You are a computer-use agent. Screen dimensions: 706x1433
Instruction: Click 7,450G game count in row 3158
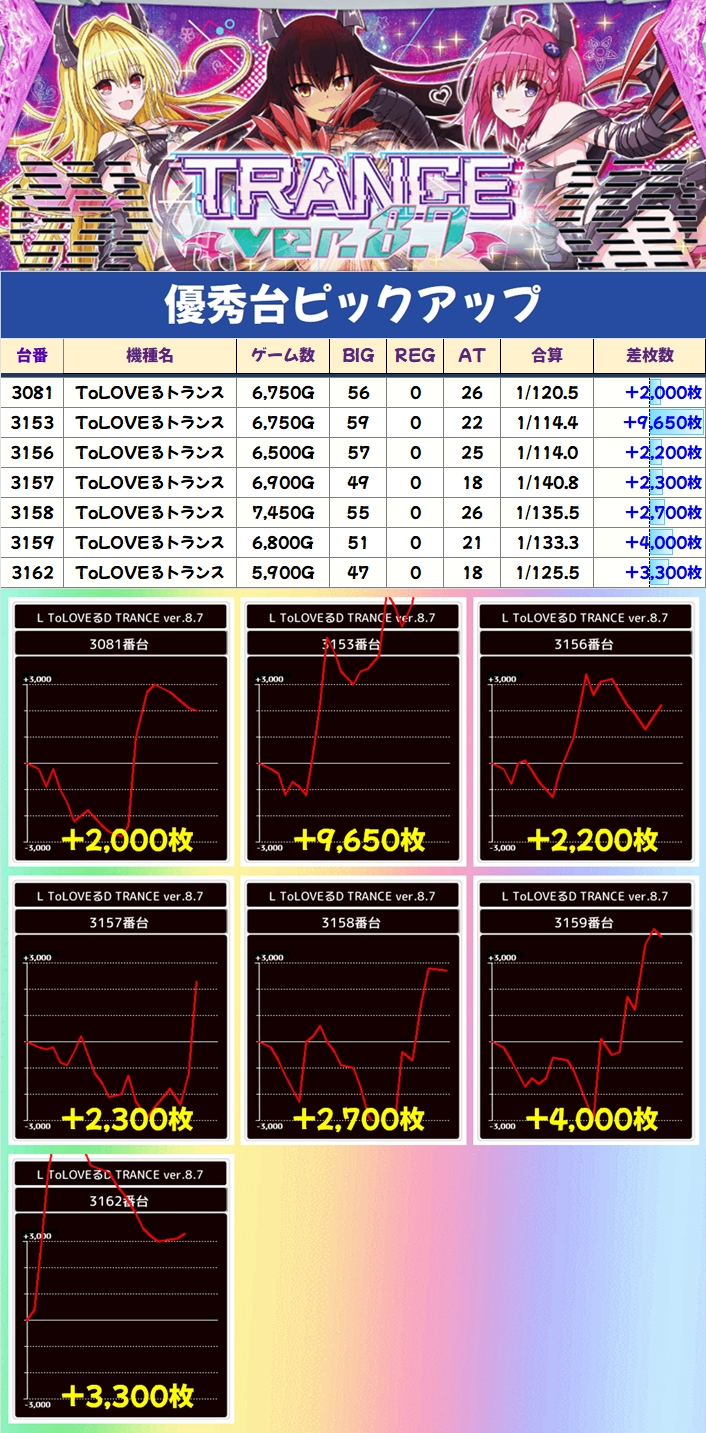[282, 513]
